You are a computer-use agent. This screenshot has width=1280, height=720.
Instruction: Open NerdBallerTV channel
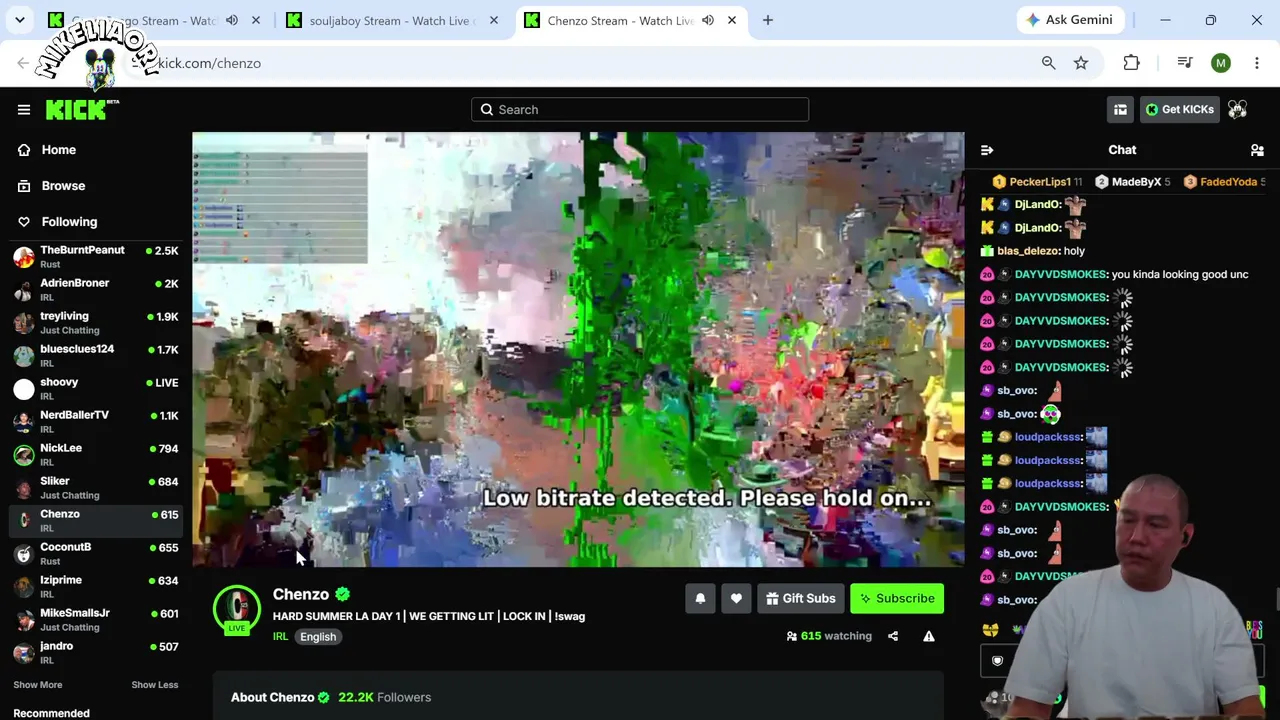[x=96, y=422]
